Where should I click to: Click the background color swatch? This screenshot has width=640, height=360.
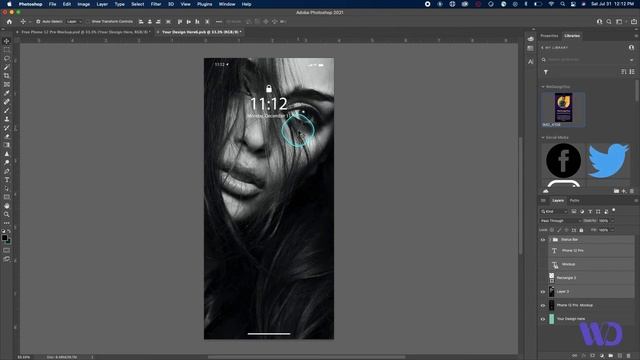(x=9, y=241)
